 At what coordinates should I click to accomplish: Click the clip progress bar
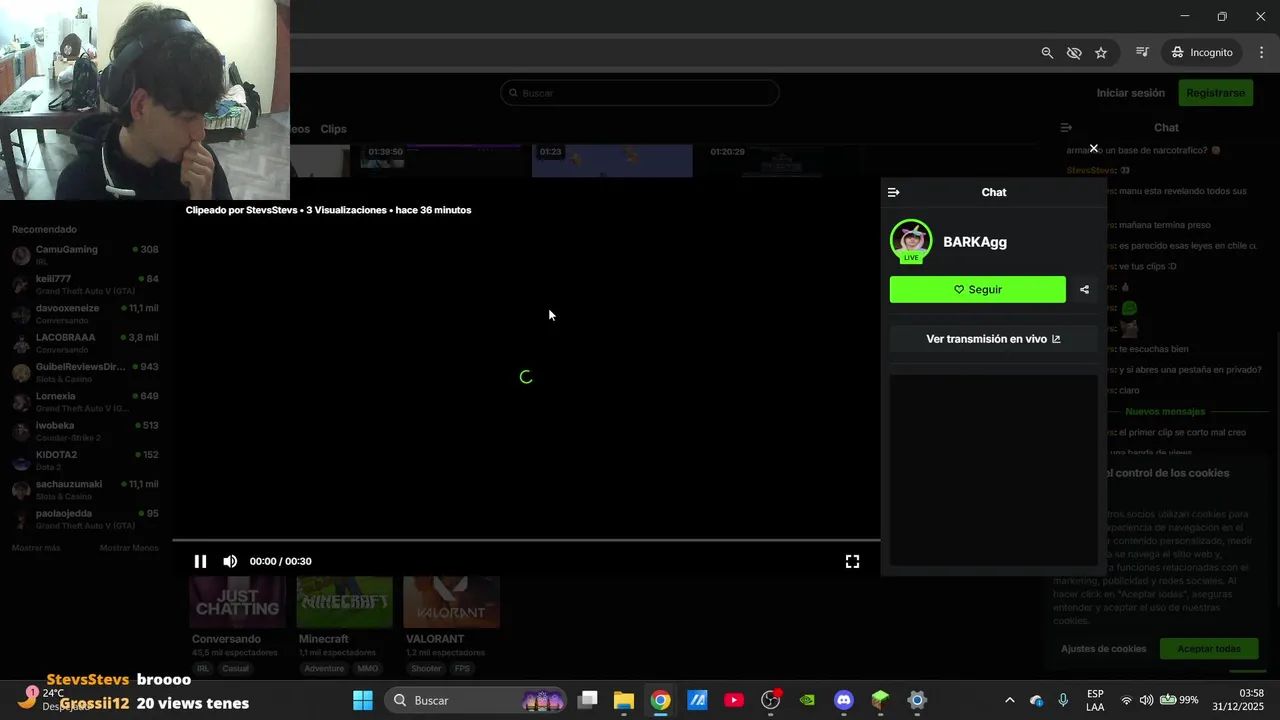click(526, 540)
